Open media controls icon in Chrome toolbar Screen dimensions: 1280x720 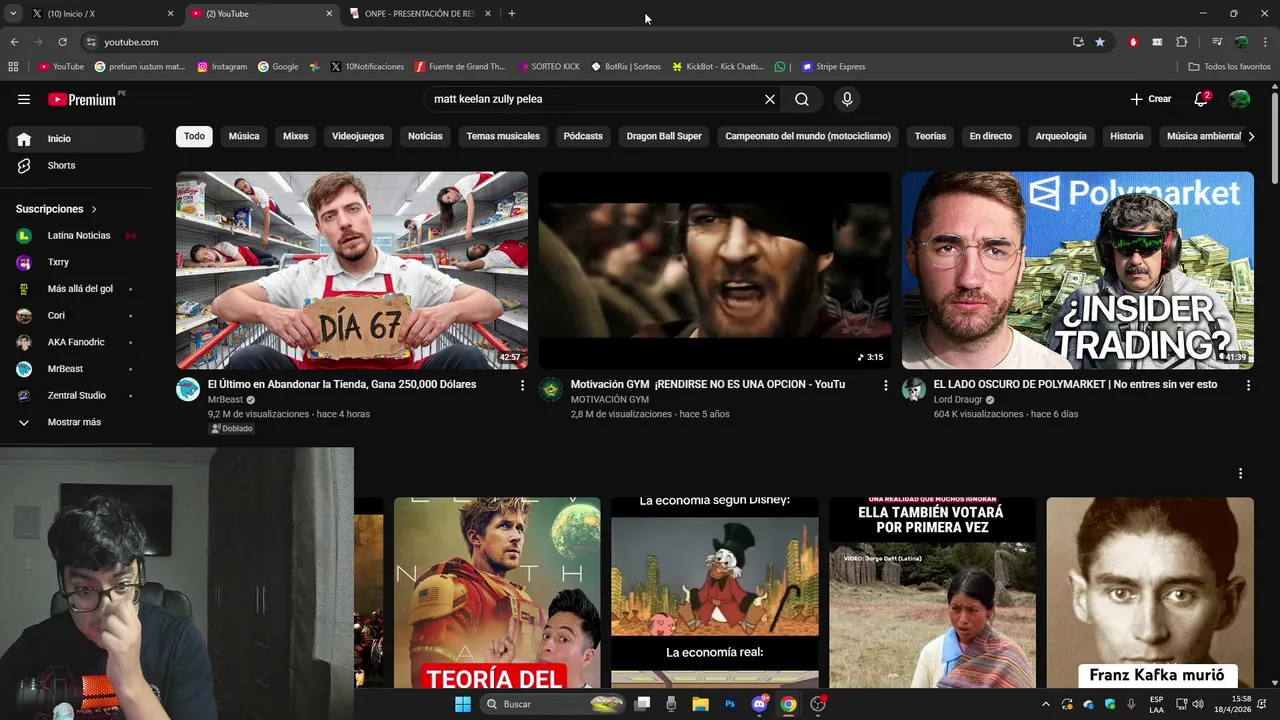[x=1217, y=42]
